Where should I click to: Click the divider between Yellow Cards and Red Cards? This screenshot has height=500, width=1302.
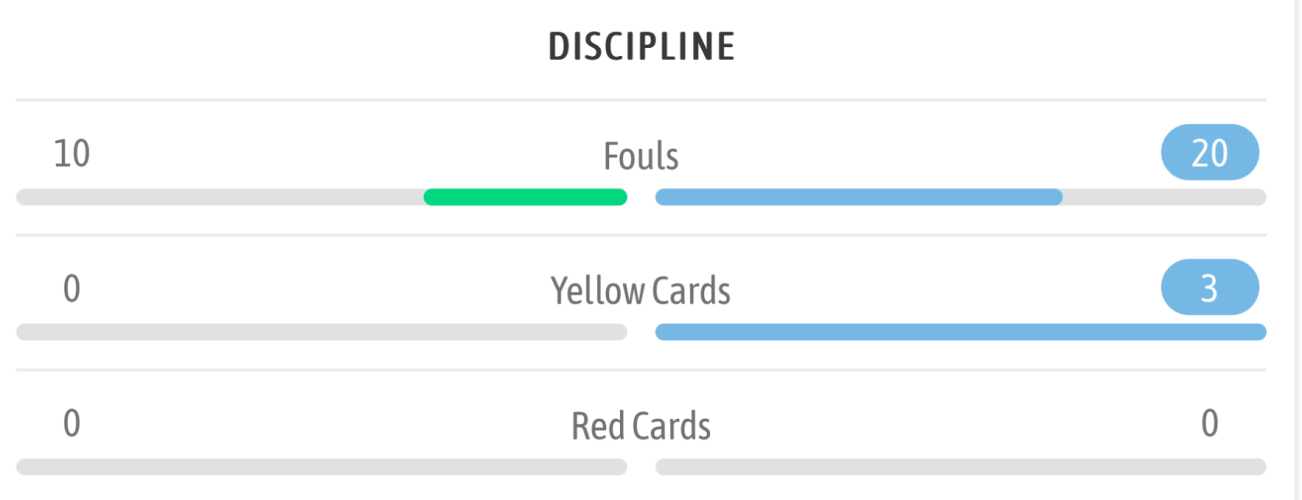tap(641, 370)
